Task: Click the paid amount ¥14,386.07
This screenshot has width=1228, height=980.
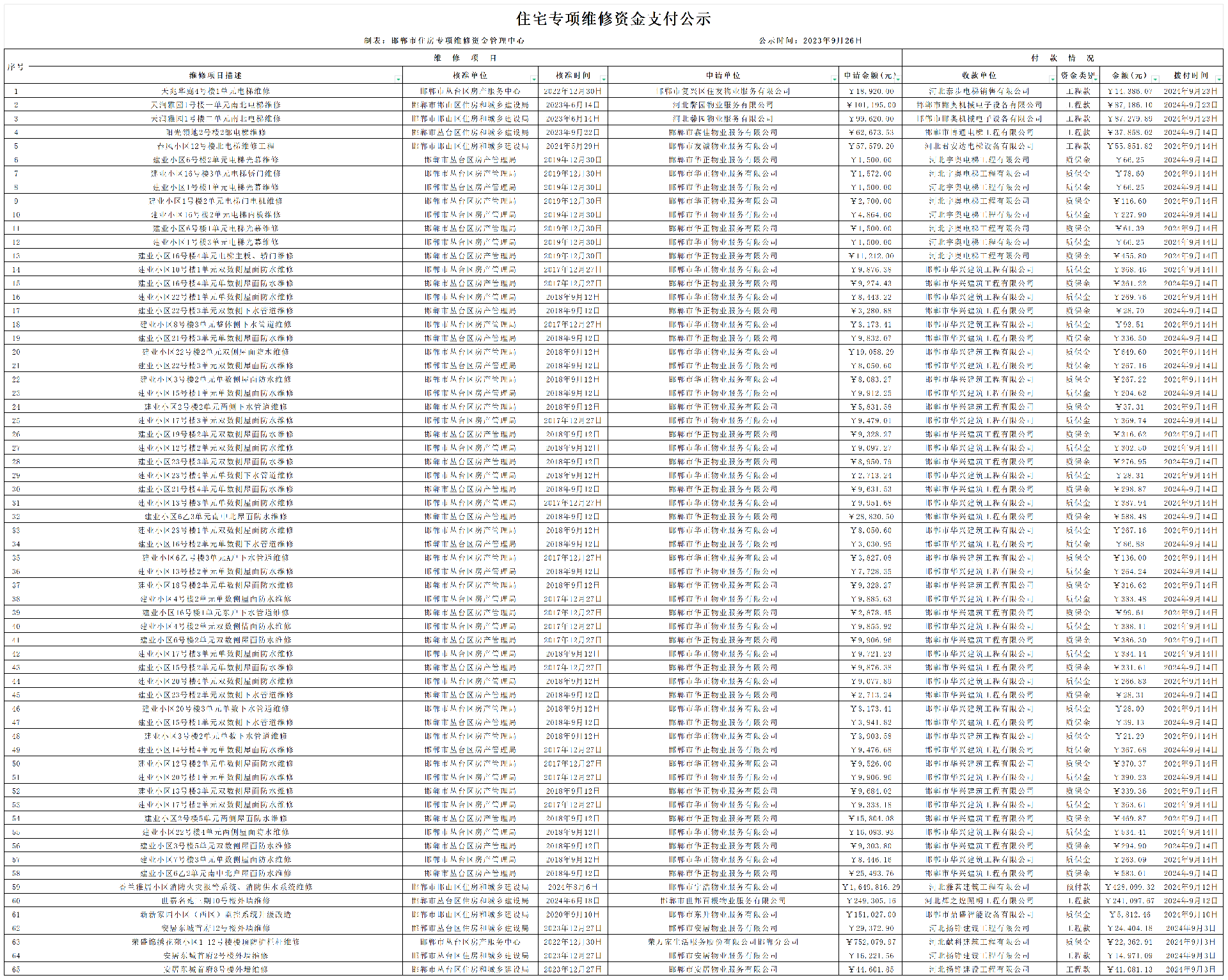Action: point(1130,91)
